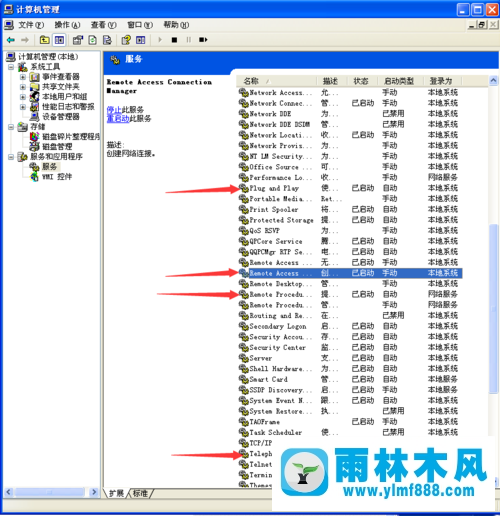Open the Help question mark toolbar icon
Image resolution: width=500 pixels, height=516 pixels.
coord(126,40)
